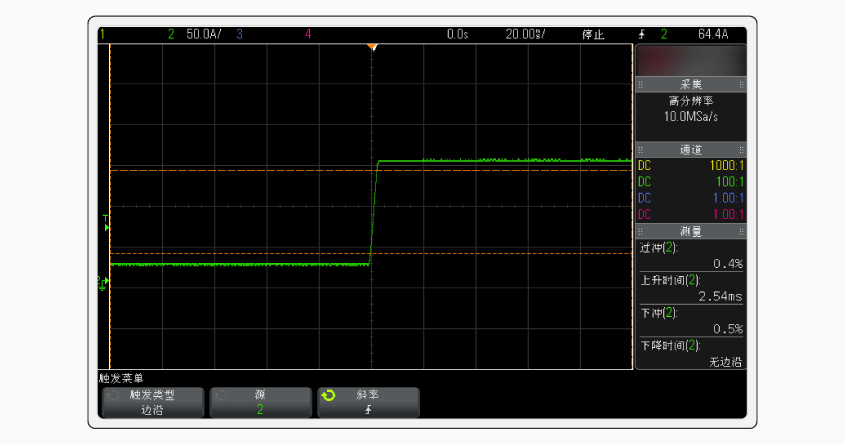Screen dimensions: 845x444
Task: Open the 采集 acquisition panel header
Action: (691, 85)
